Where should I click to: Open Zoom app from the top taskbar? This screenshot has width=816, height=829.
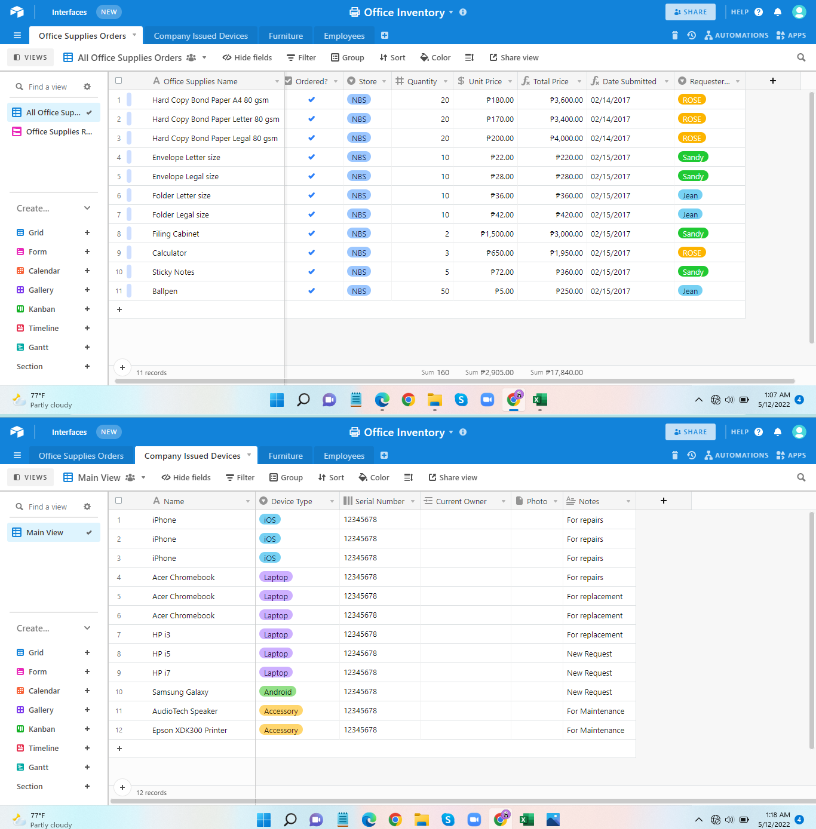(x=487, y=400)
